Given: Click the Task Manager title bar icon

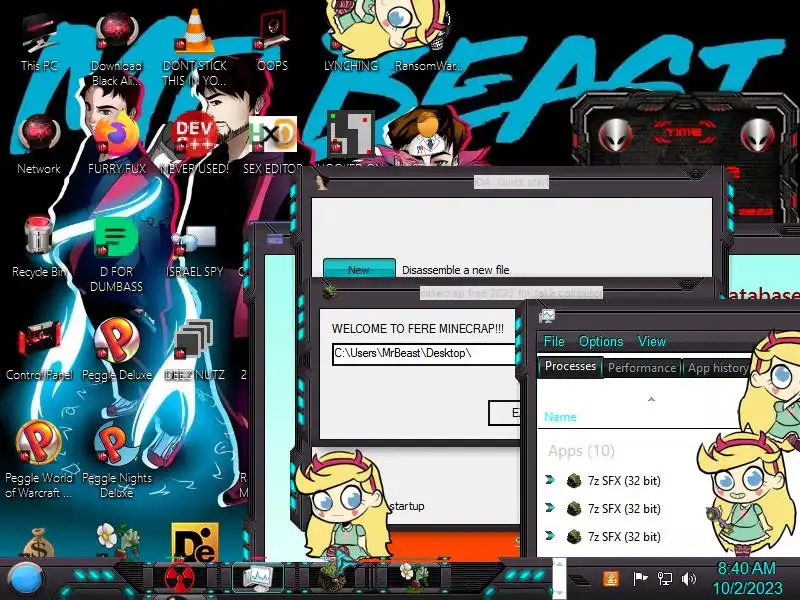Looking at the screenshot, I should 546,316.
